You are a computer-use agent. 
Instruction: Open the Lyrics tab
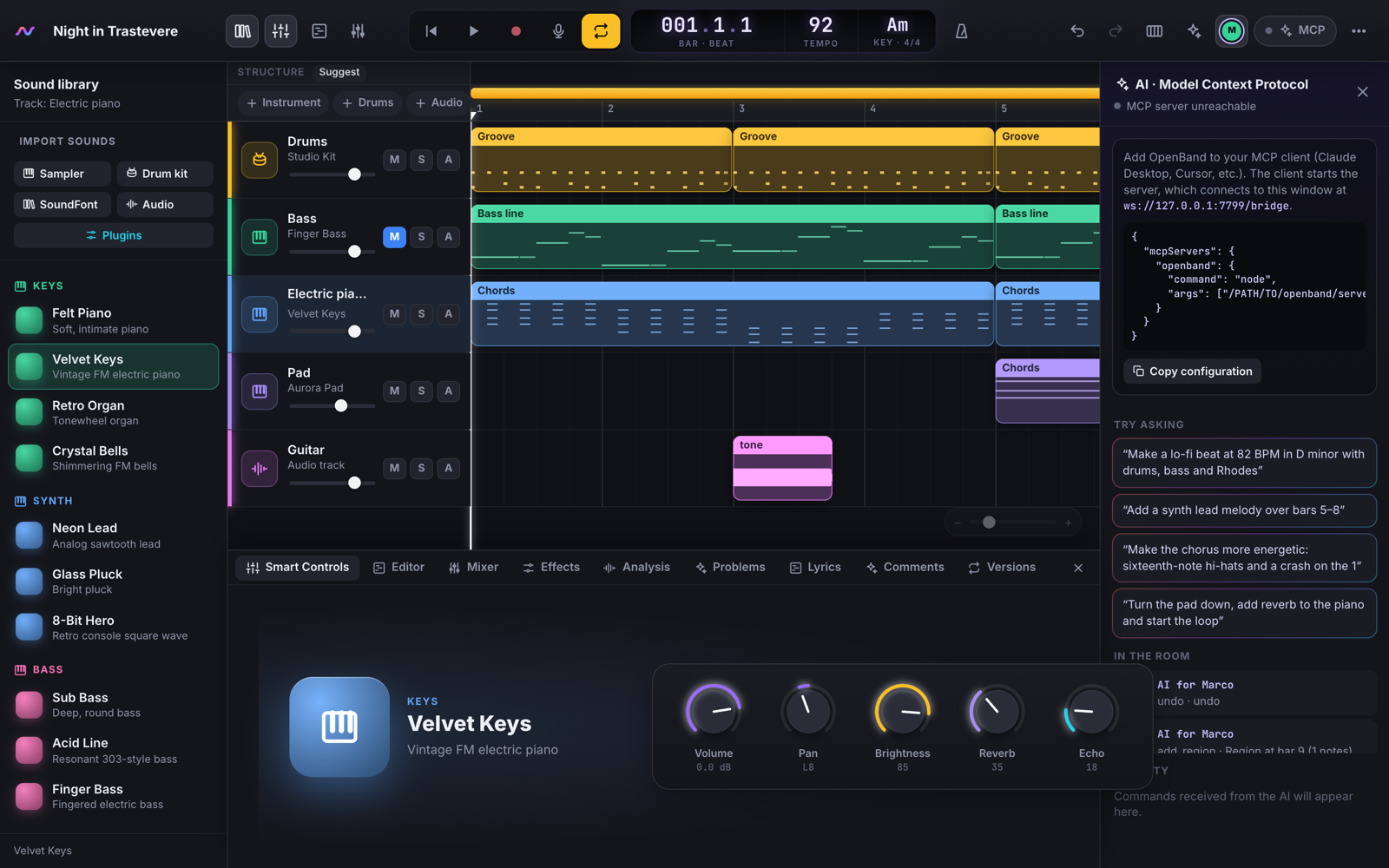pos(815,568)
